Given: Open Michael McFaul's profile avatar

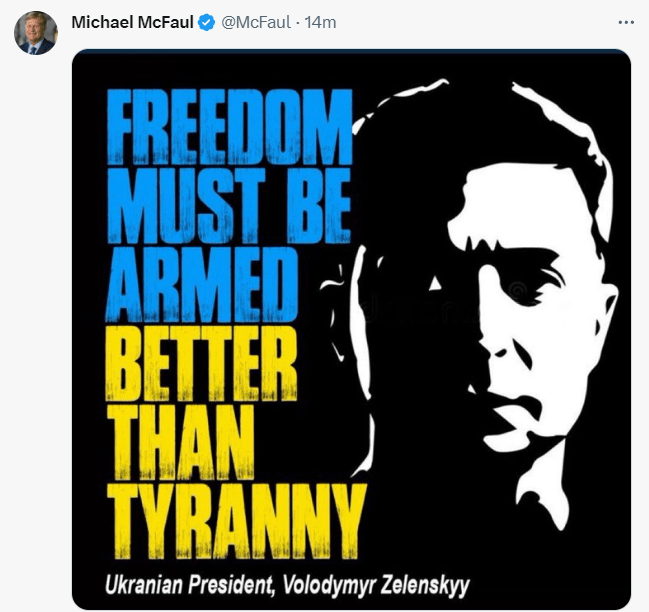Looking at the screenshot, I should click(x=35, y=33).
